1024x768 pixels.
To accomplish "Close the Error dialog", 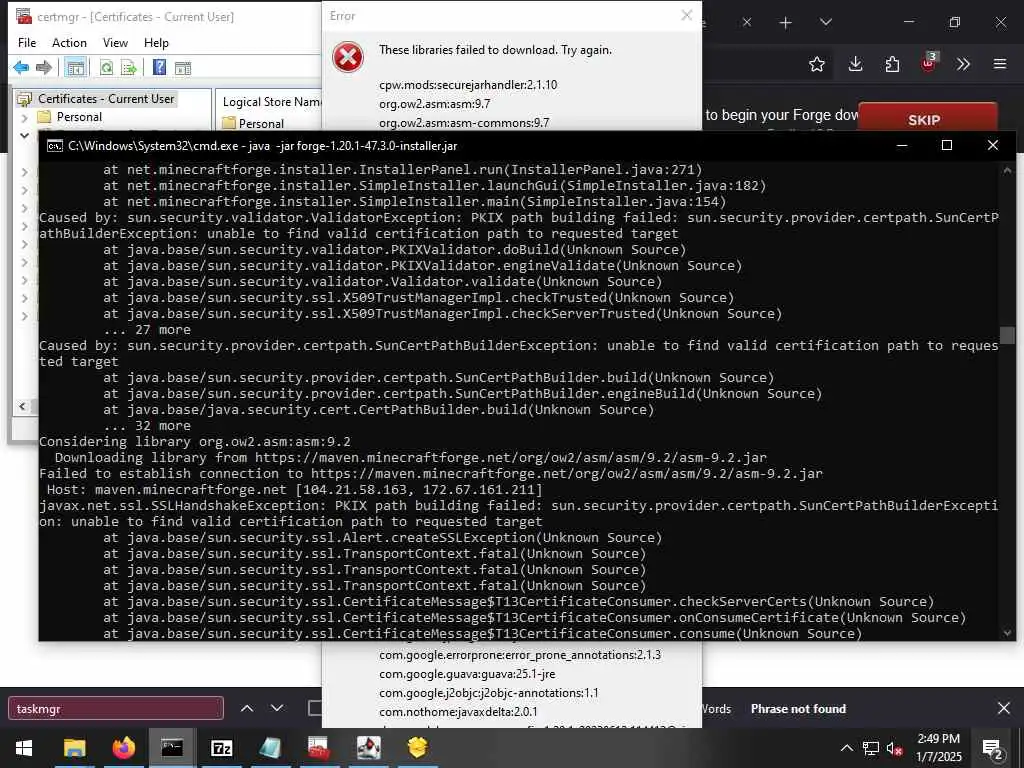I will coord(686,15).
